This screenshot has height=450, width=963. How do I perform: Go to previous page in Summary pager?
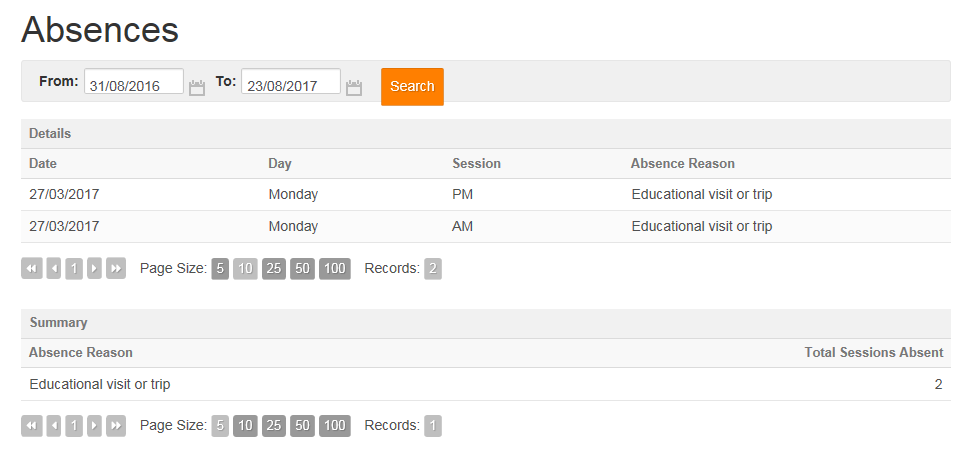point(54,425)
